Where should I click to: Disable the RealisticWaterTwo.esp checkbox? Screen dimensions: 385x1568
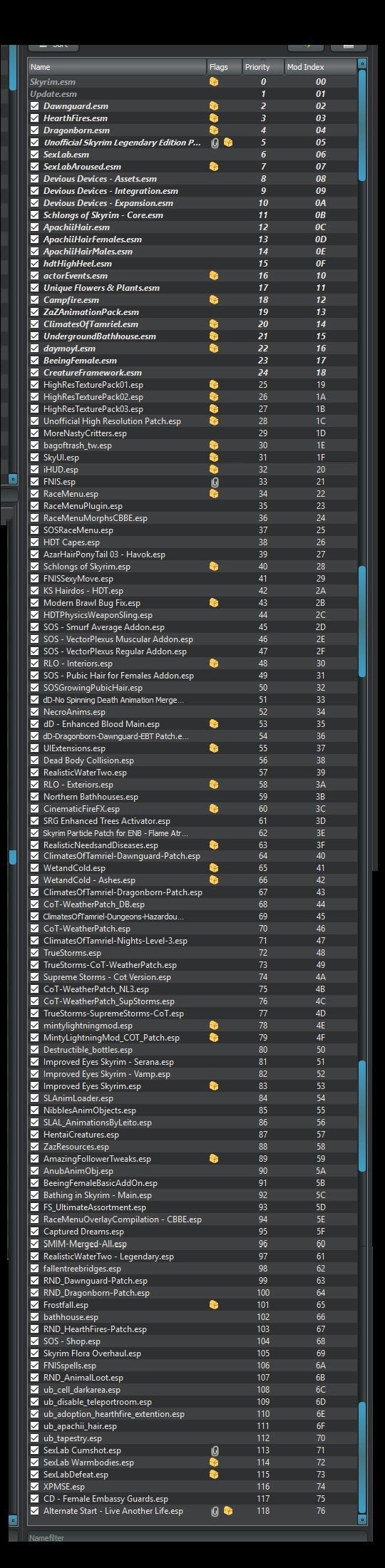click(35, 773)
